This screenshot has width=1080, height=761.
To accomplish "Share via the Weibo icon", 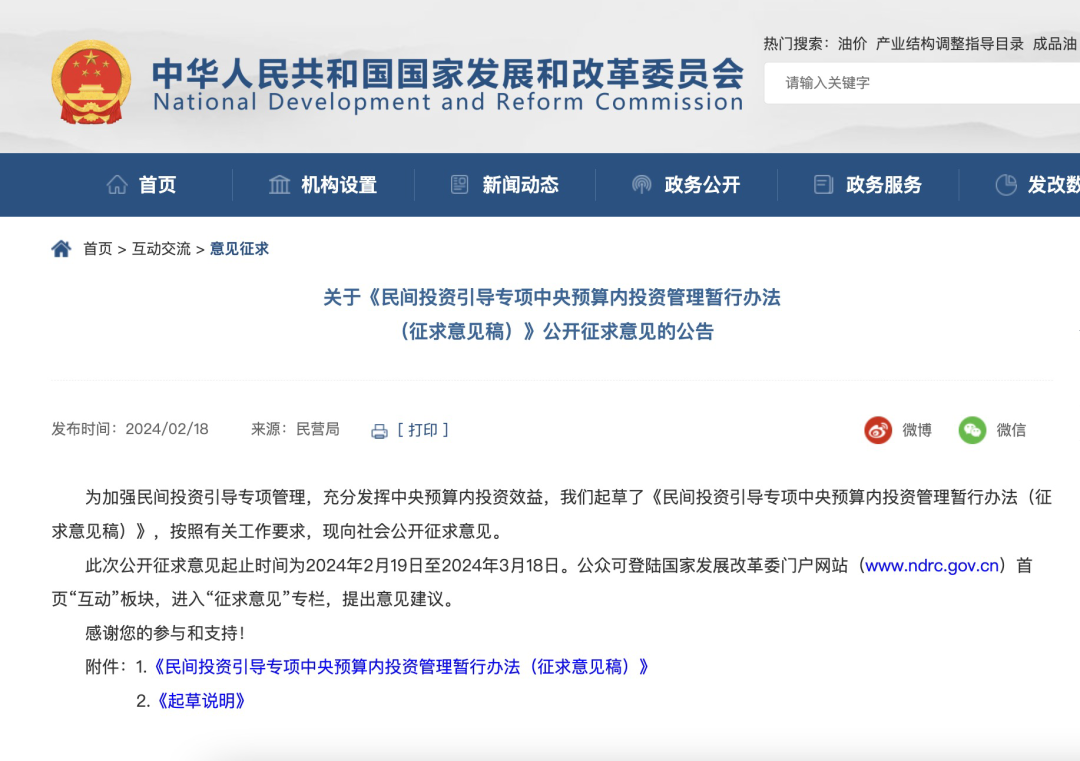I will (878, 430).
